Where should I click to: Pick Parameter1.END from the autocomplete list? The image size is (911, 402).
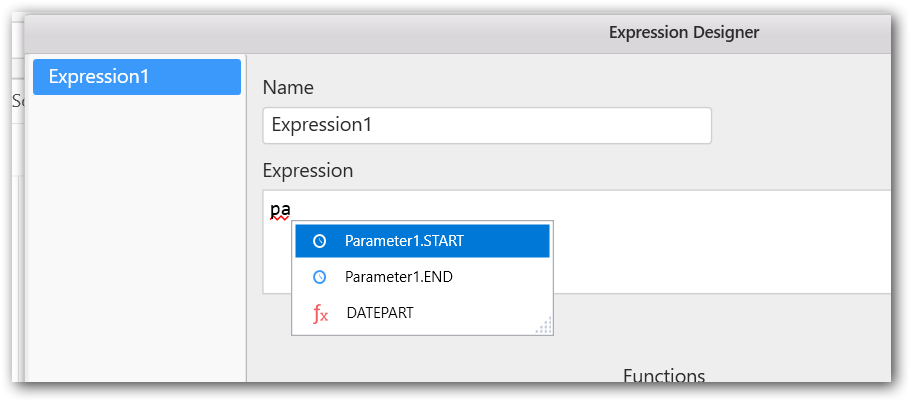click(398, 276)
